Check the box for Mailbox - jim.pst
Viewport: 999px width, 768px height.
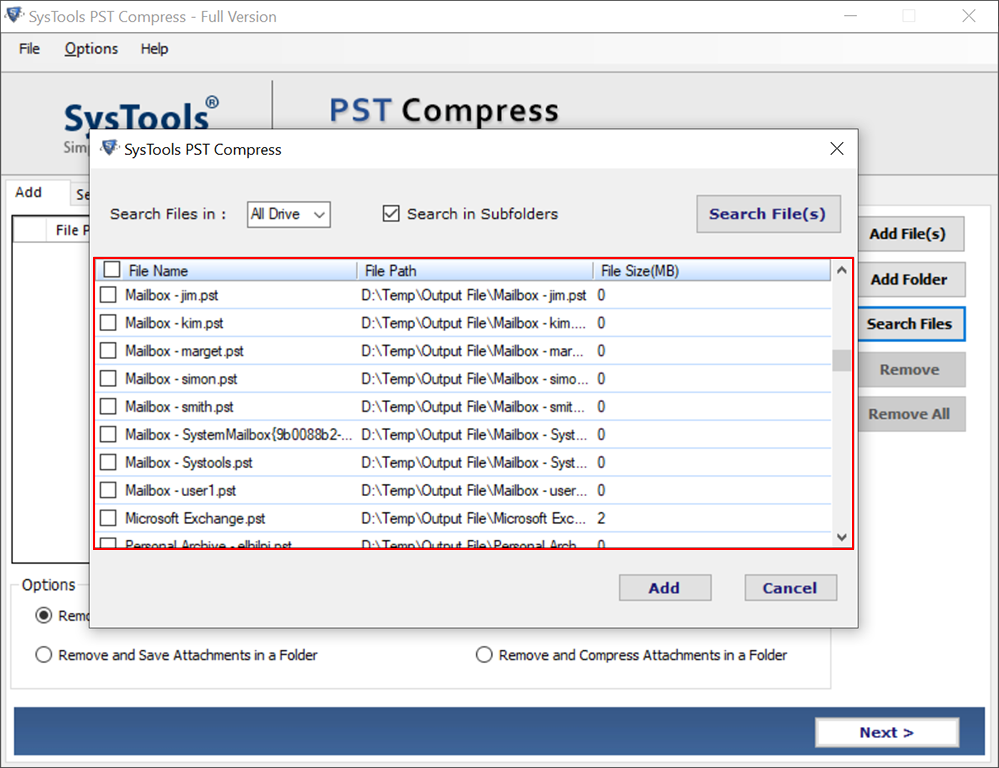click(x=108, y=294)
